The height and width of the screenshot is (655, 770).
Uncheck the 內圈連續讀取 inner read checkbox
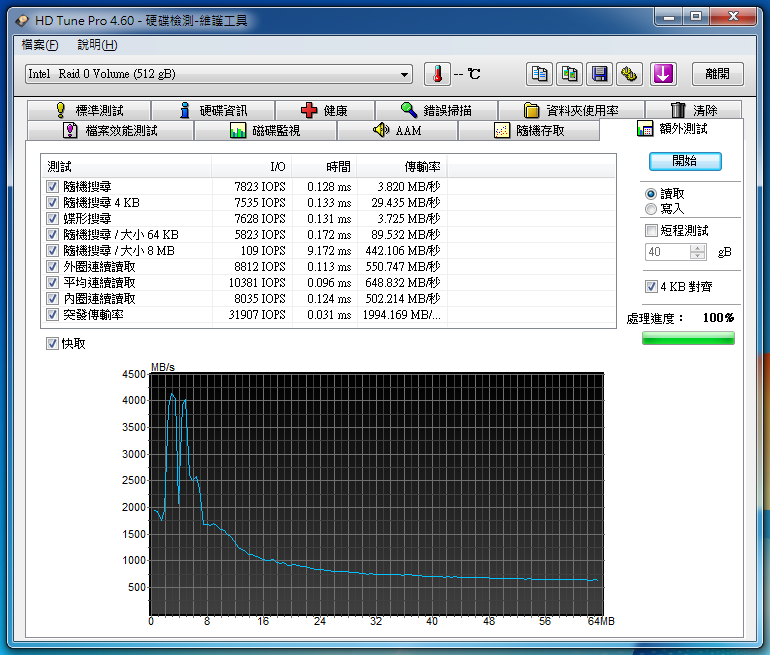(52, 299)
